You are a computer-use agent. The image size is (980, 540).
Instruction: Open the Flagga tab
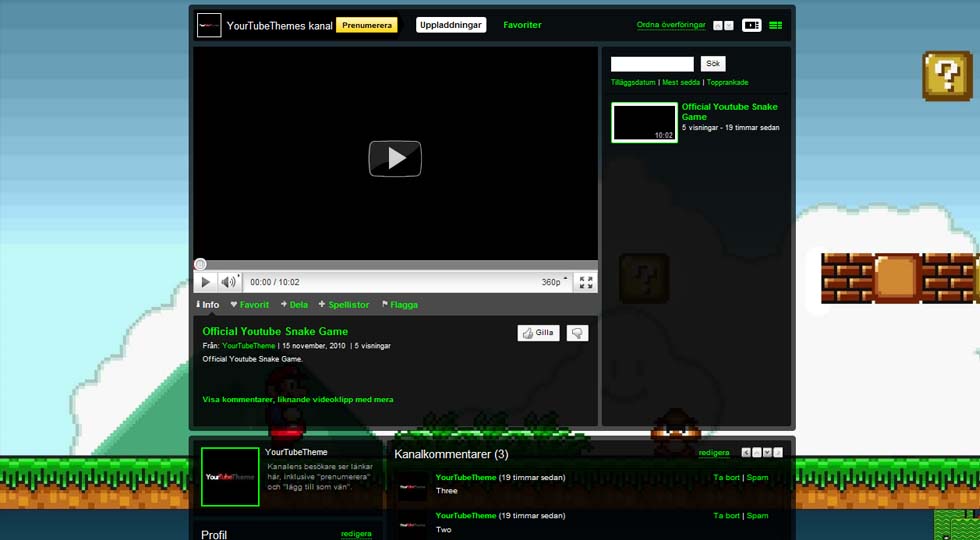click(x=399, y=305)
